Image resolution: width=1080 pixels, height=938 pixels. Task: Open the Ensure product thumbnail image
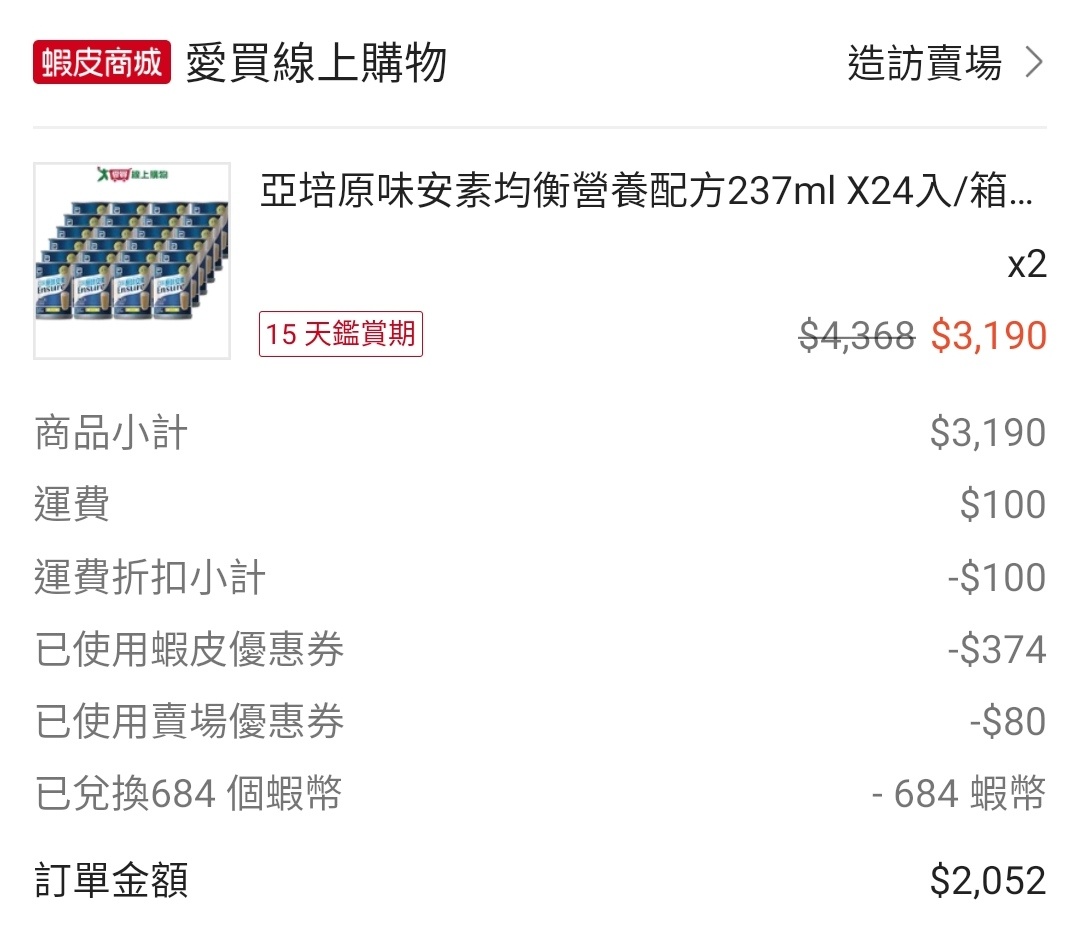click(x=132, y=260)
